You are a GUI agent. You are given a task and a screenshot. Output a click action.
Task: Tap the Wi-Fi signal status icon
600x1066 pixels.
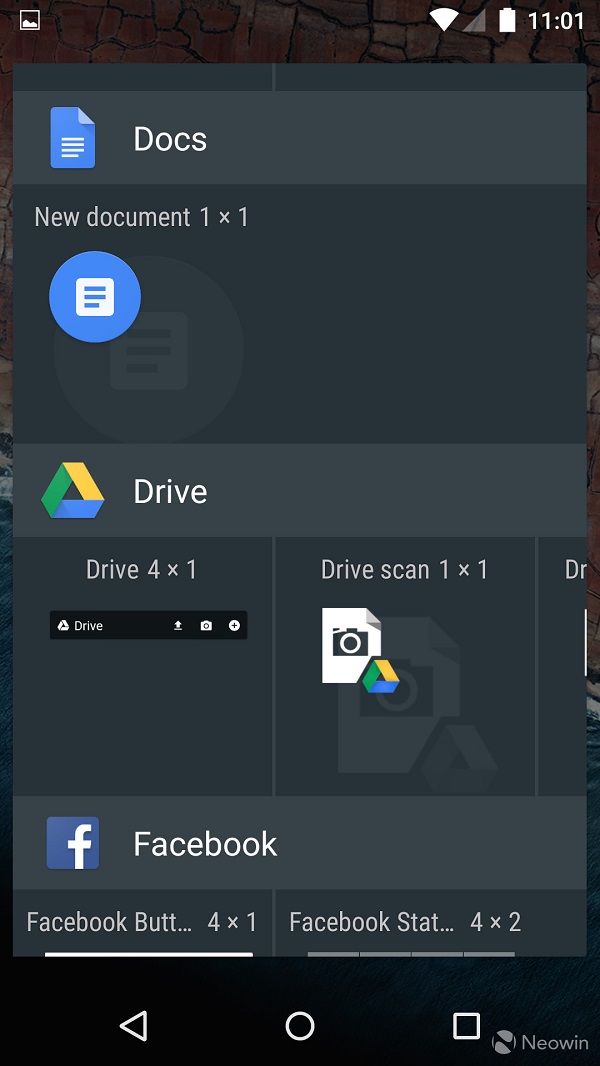(444, 20)
